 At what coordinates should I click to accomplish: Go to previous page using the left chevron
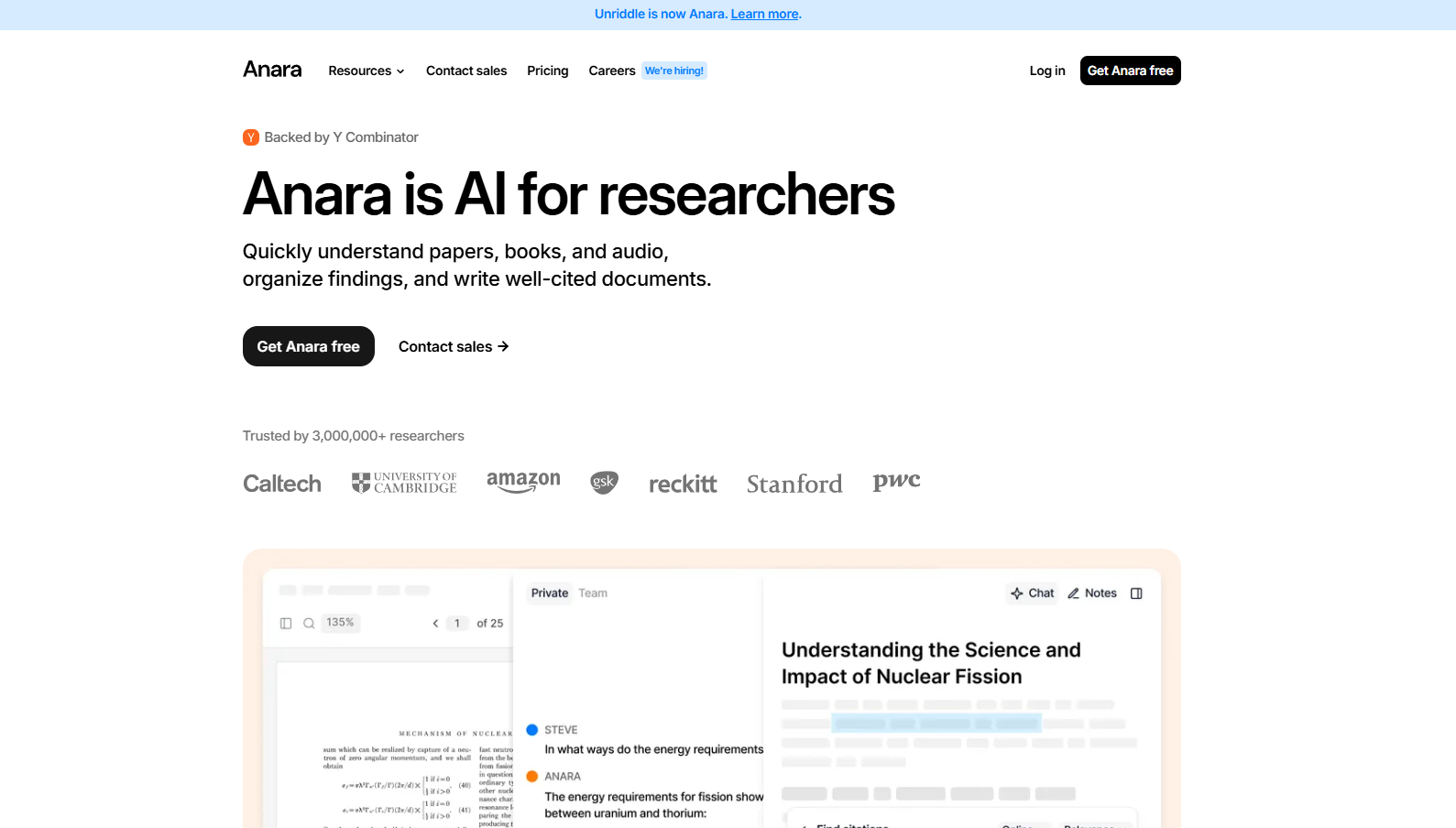point(435,624)
